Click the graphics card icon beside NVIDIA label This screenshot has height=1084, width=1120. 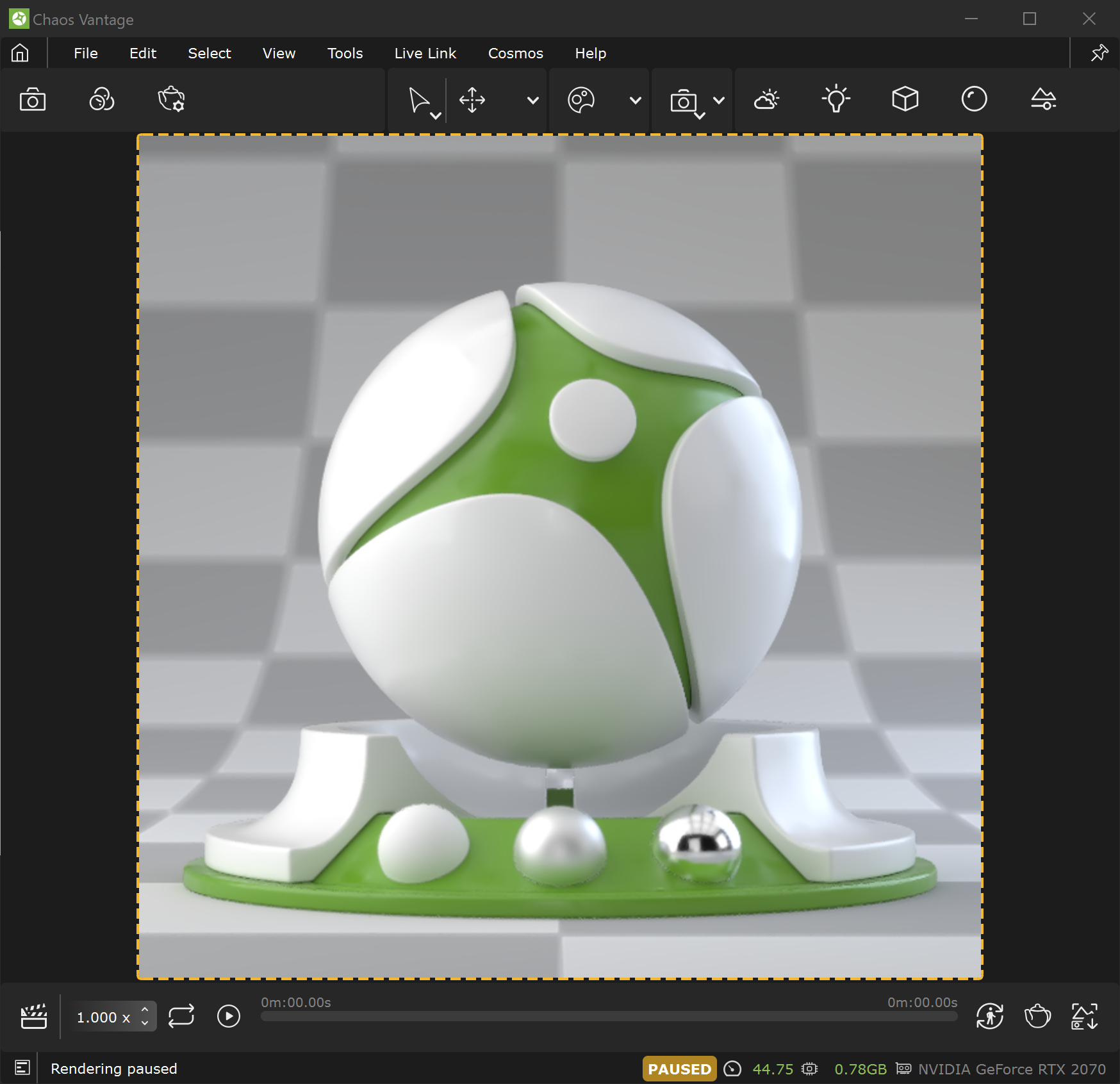pyautogui.click(x=903, y=1069)
